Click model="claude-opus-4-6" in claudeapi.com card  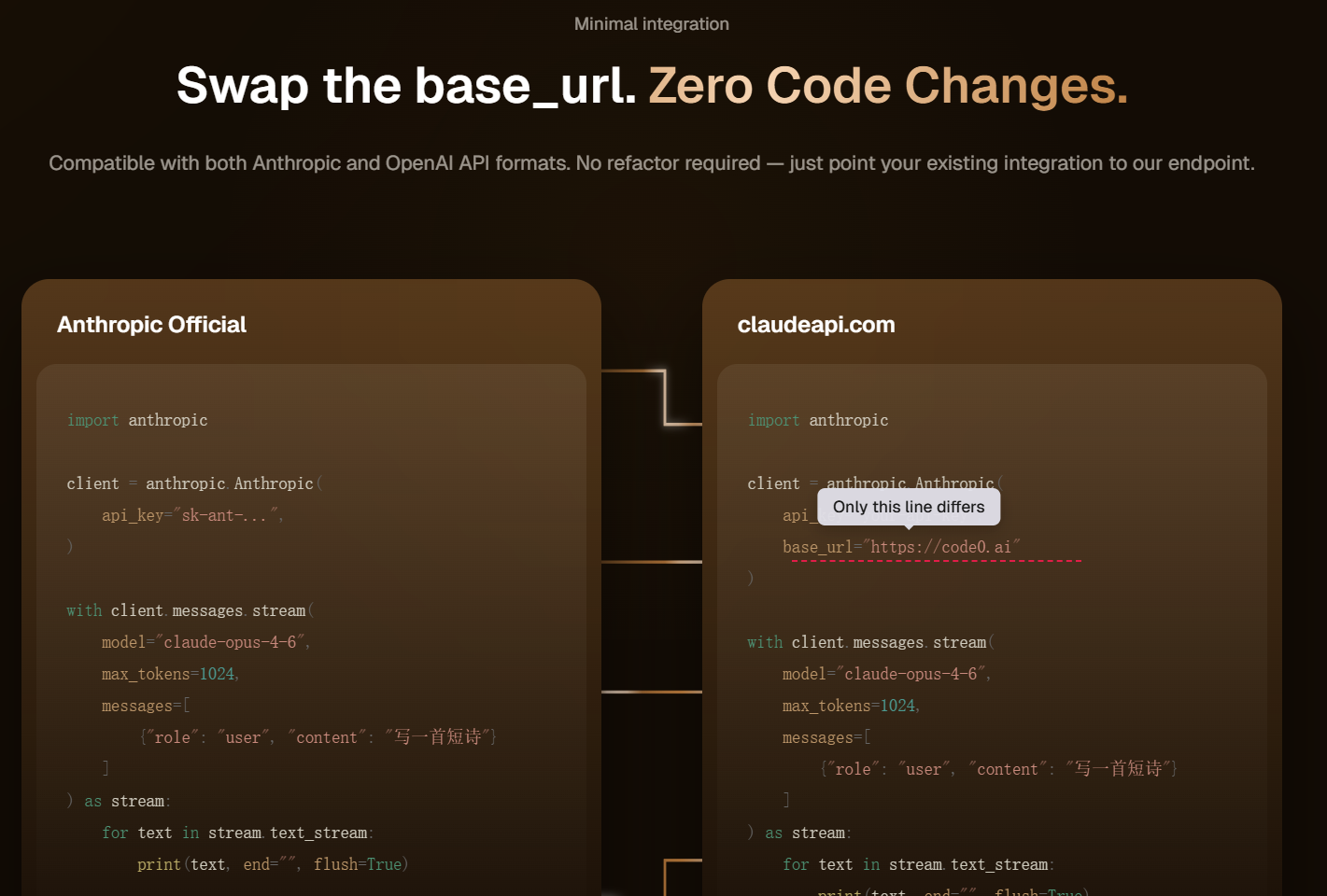(x=886, y=674)
